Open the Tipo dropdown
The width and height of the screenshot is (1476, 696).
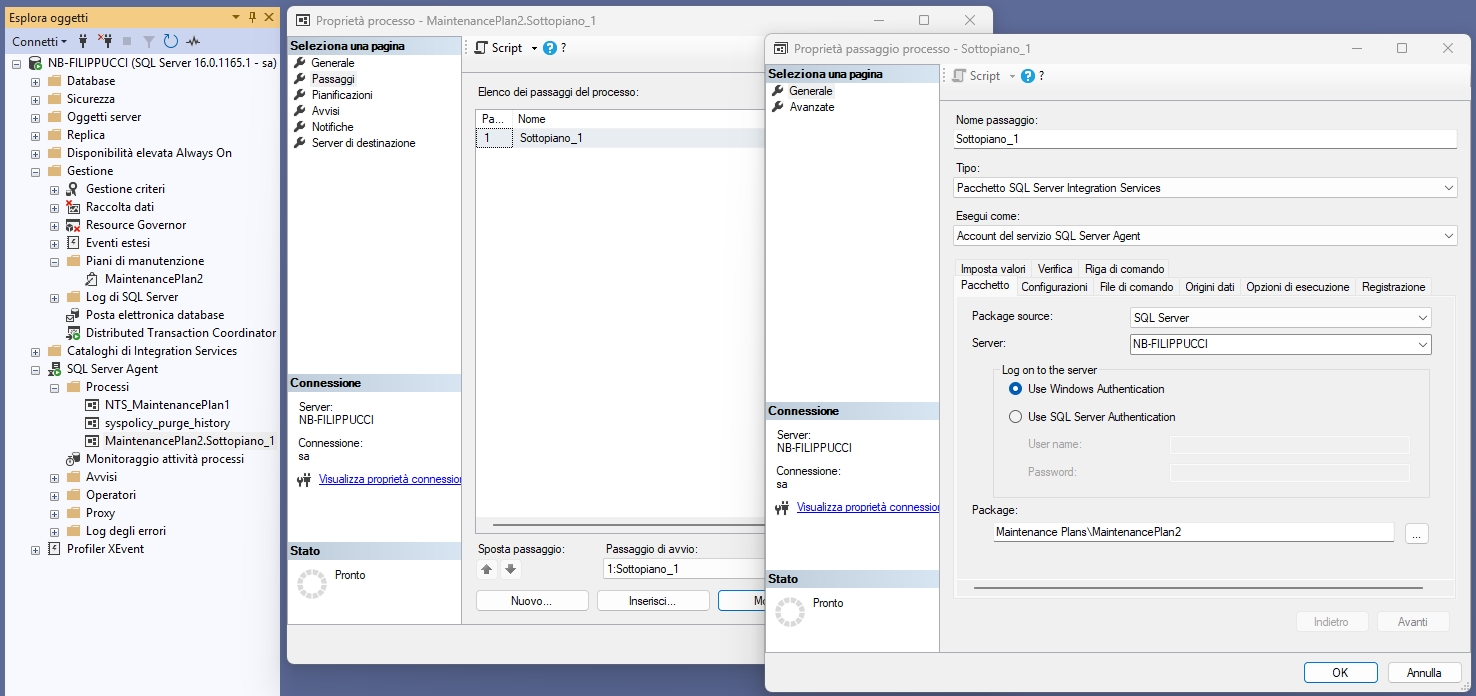point(1449,188)
